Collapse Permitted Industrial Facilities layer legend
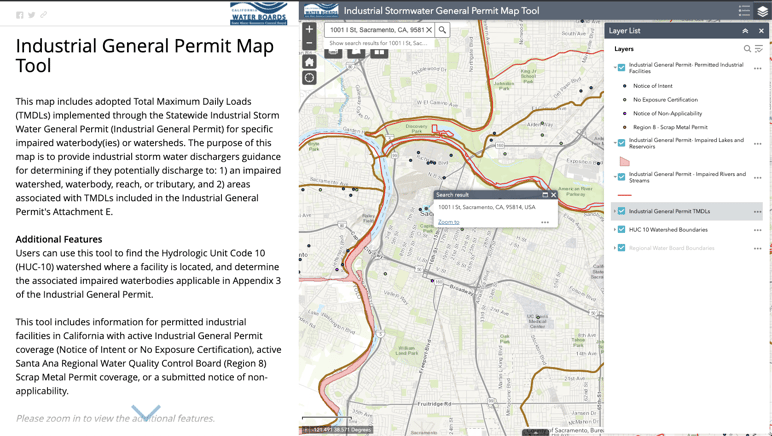772x436 pixels. [615, 67]
